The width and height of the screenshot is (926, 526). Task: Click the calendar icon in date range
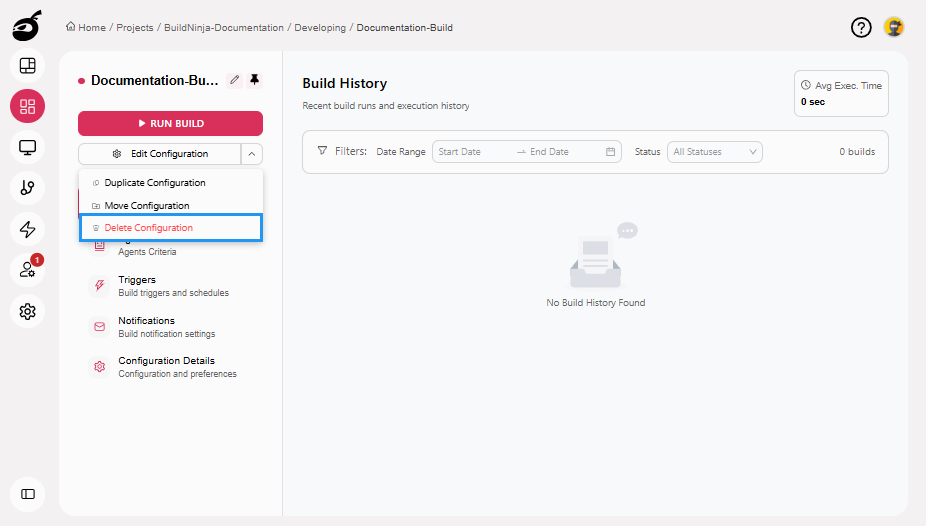coord(611,152)
